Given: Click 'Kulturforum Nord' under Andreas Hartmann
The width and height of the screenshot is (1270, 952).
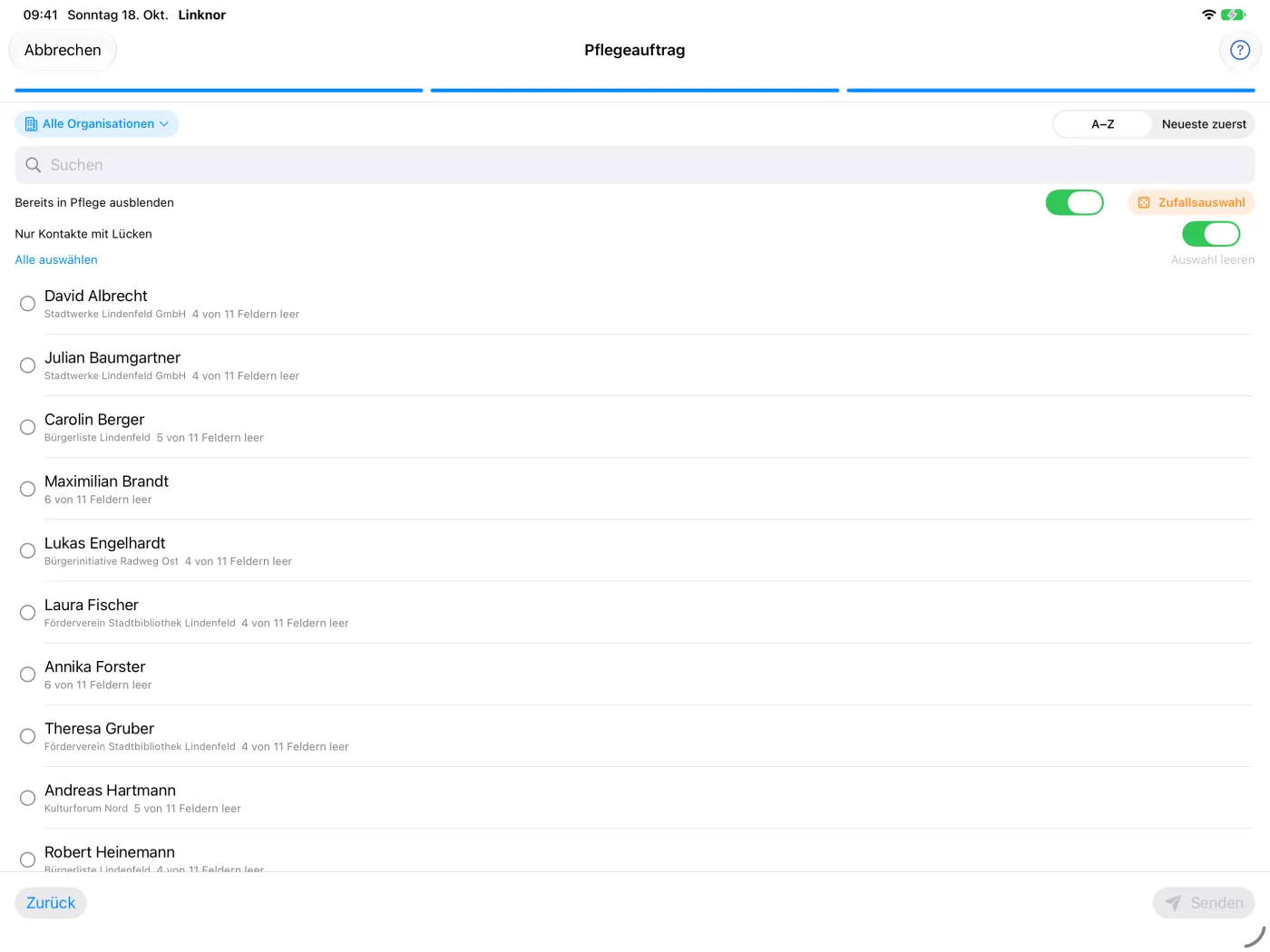Looking at the screenshot, I should coord(86,809).
